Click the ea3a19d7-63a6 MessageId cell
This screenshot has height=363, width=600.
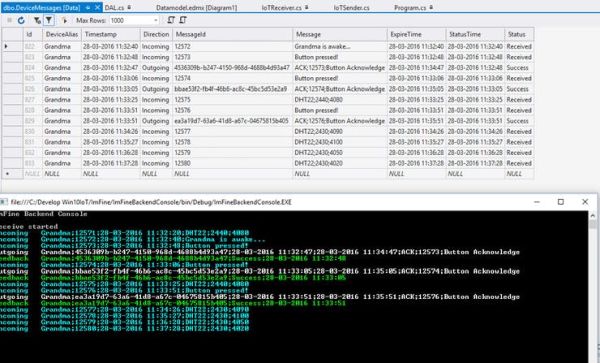click(x=232, y=121)
